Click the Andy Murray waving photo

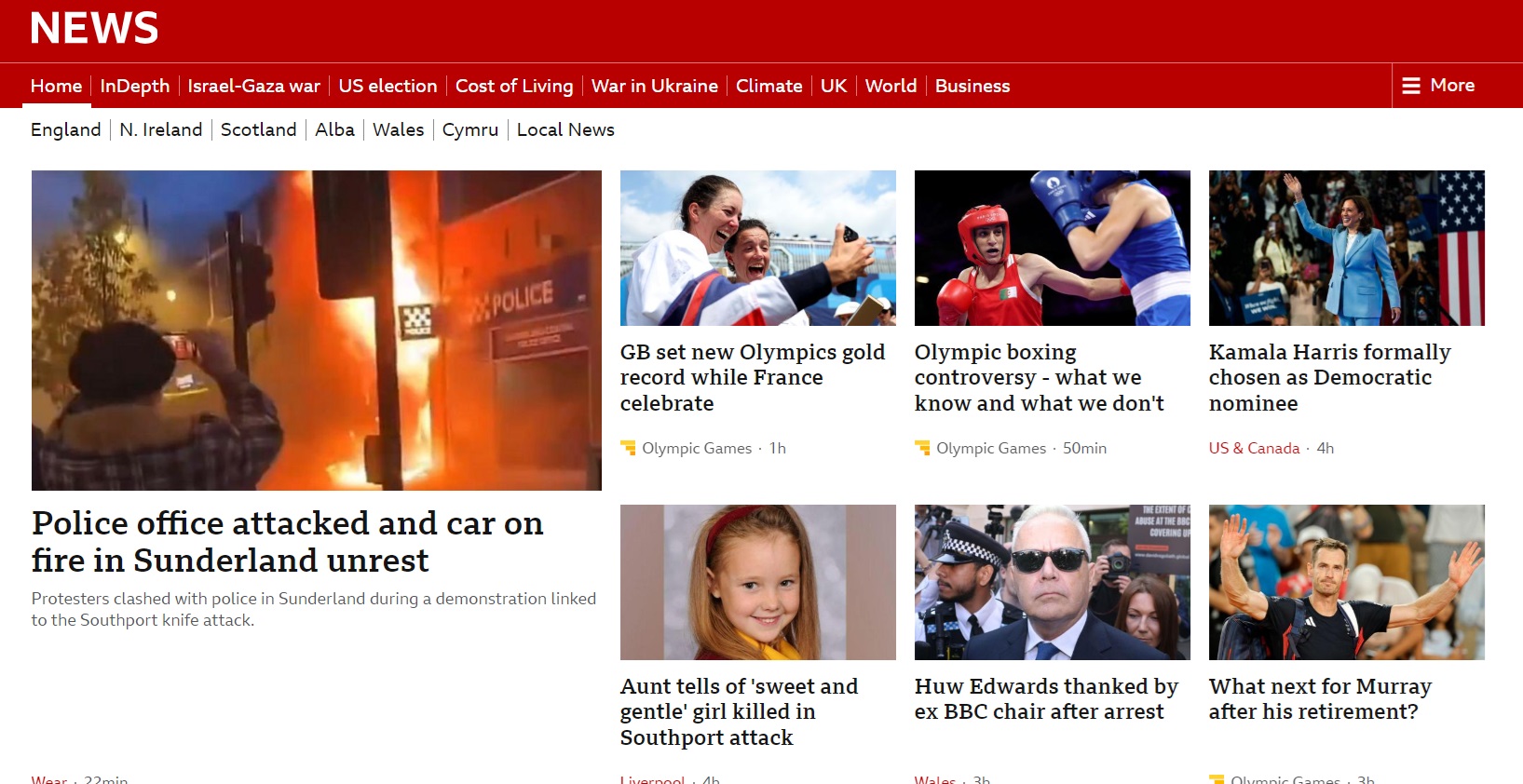tap(1347, 582)
